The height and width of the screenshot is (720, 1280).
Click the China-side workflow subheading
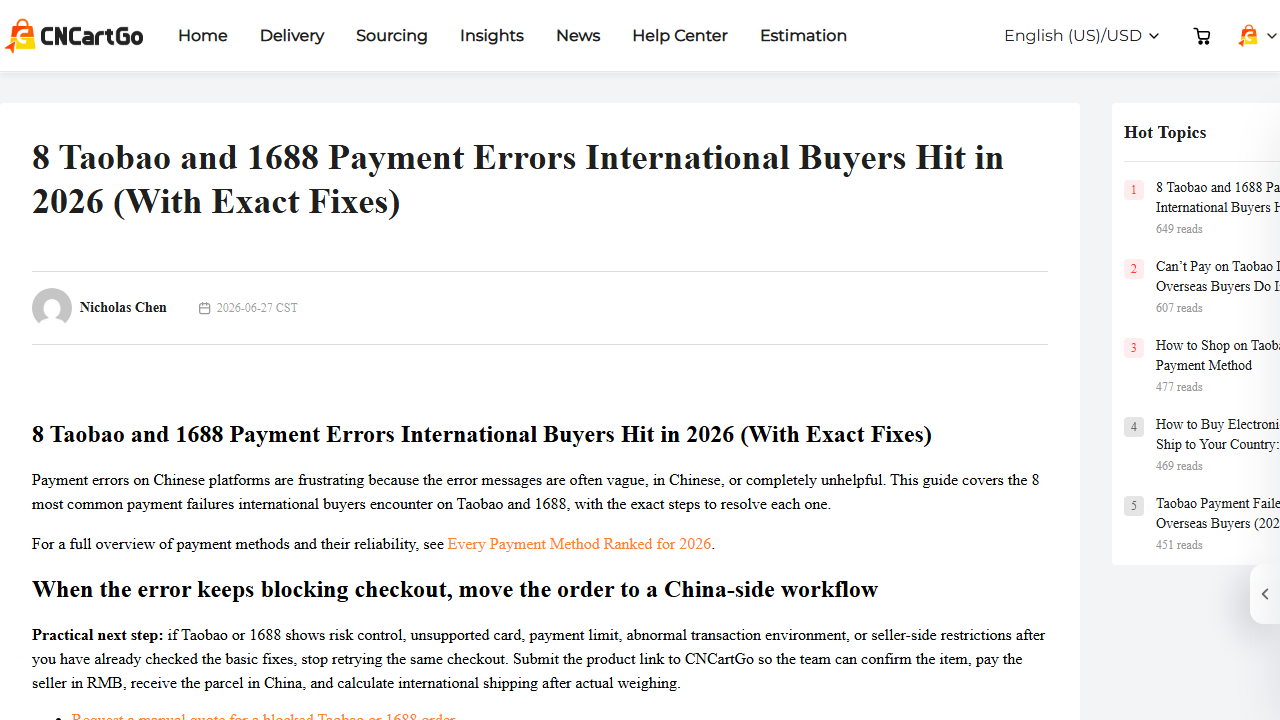click(455, 589)
